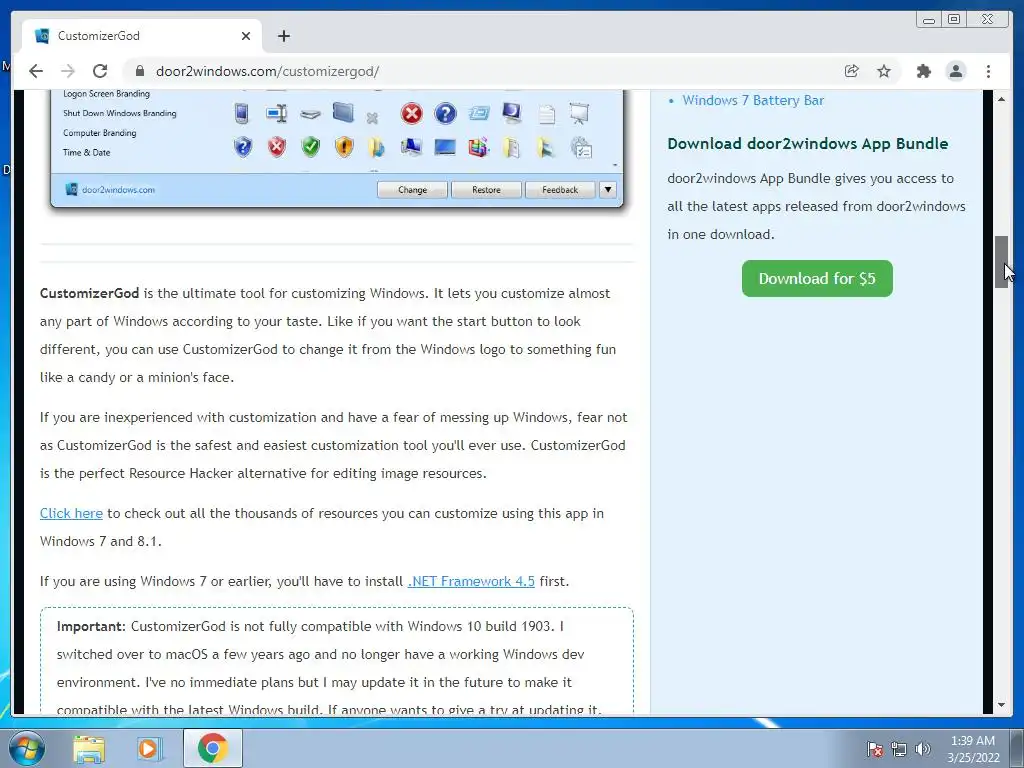Screen dimensions: 1024x768
Task: Click the mobile device icon in preview
Action: click(x=242, y=114)
